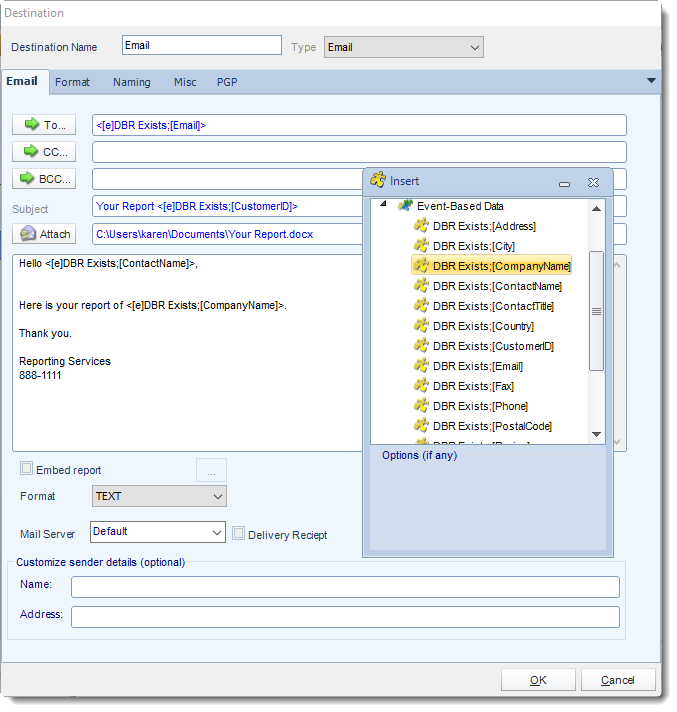The height and width of the screenshot is (712, 677).
Task: Click the DBR Exists;[PostalCode] item icon
Action: click(421, 425)
